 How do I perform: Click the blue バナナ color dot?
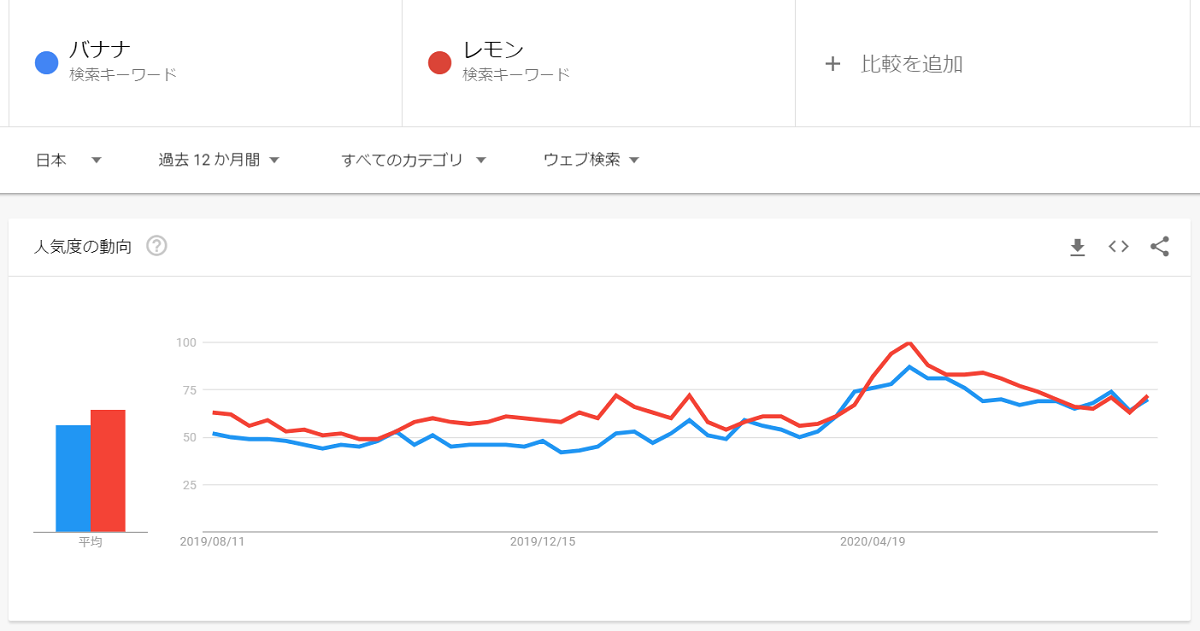pos(46,63)
